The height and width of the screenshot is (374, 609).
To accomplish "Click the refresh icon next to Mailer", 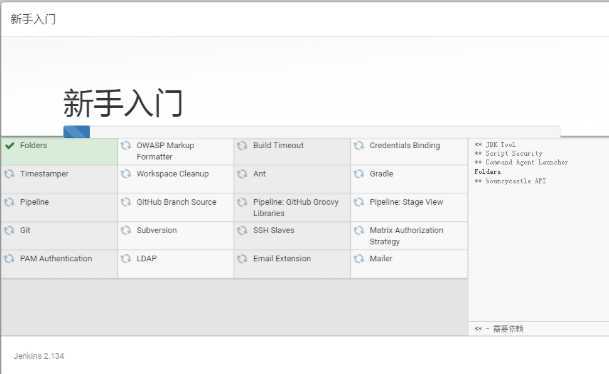I will (x=358, y=259).
